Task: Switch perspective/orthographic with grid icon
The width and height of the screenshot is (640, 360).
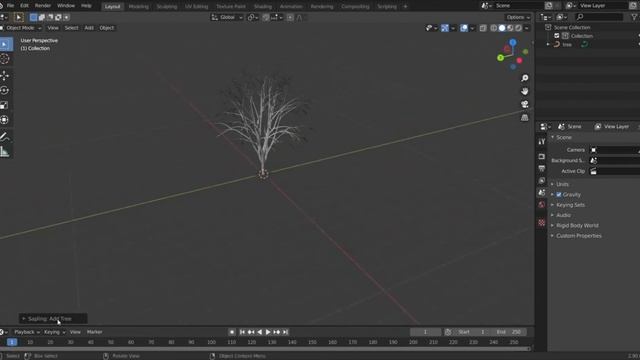Action: click(524, 118)
